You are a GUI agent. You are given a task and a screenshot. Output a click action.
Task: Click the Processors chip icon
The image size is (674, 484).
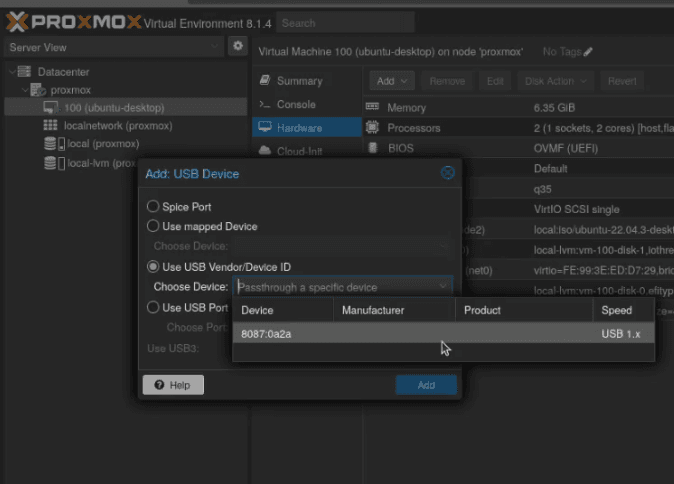[372, 128]
